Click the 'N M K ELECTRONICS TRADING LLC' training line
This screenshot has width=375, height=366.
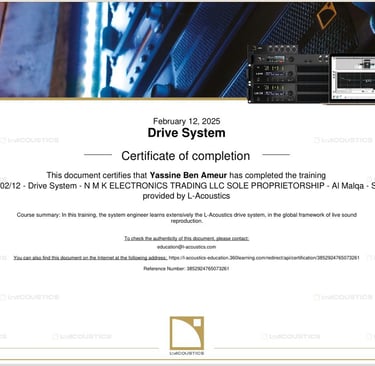(187, 186)
